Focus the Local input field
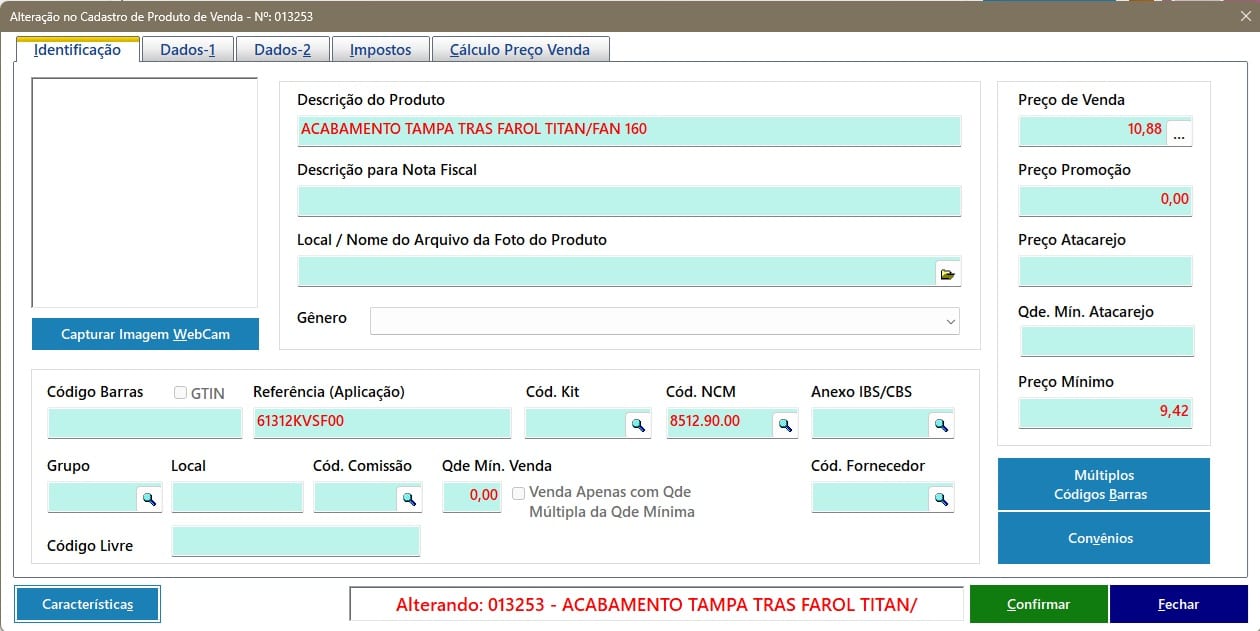Image resolution: width=1260 pixels, height=631 pixels. coord(237,497)
